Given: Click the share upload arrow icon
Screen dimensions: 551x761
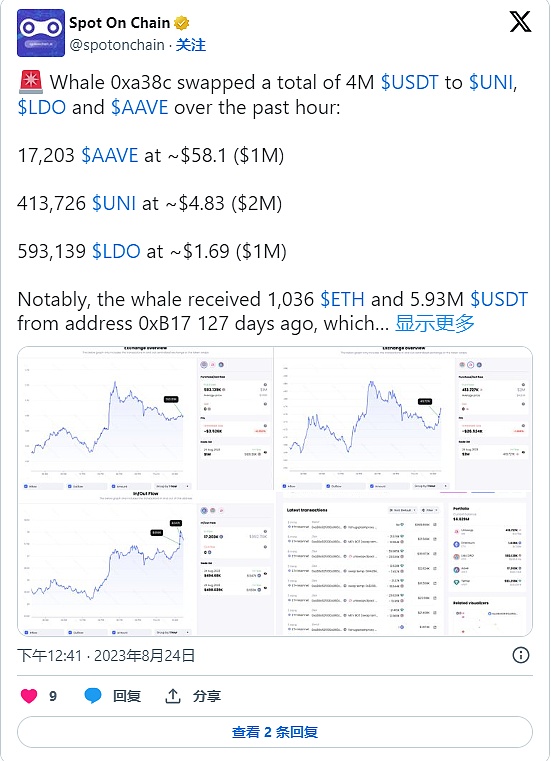Looking at the screenshot, I should click(172, 695).
